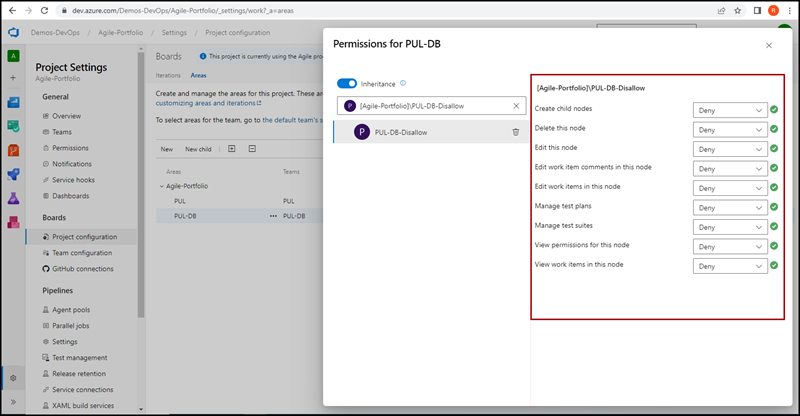Click the identity search input field

pos(431,106)
